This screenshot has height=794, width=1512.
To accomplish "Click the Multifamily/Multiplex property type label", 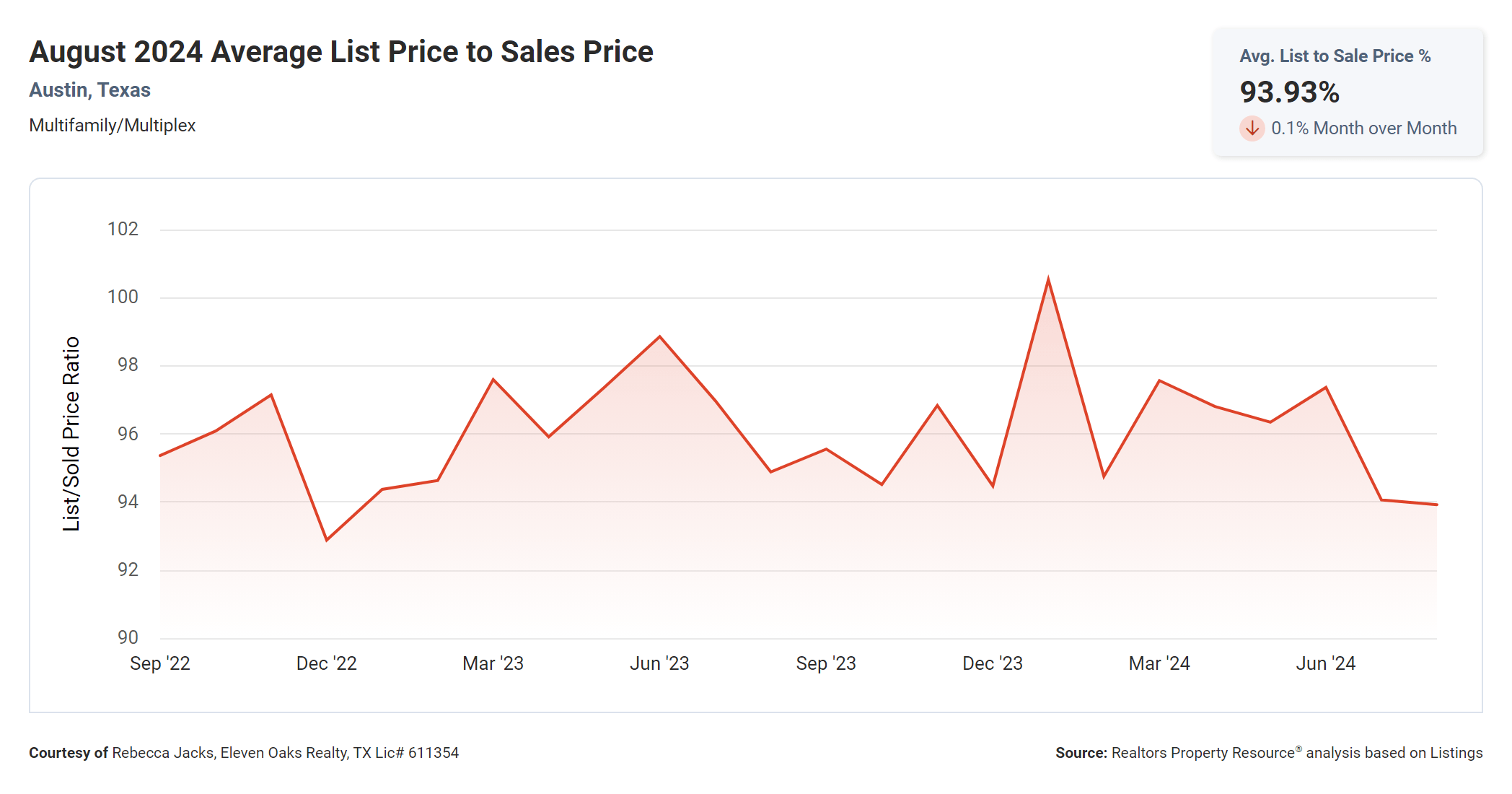I will pyautogui.click(x=112, y=126).
